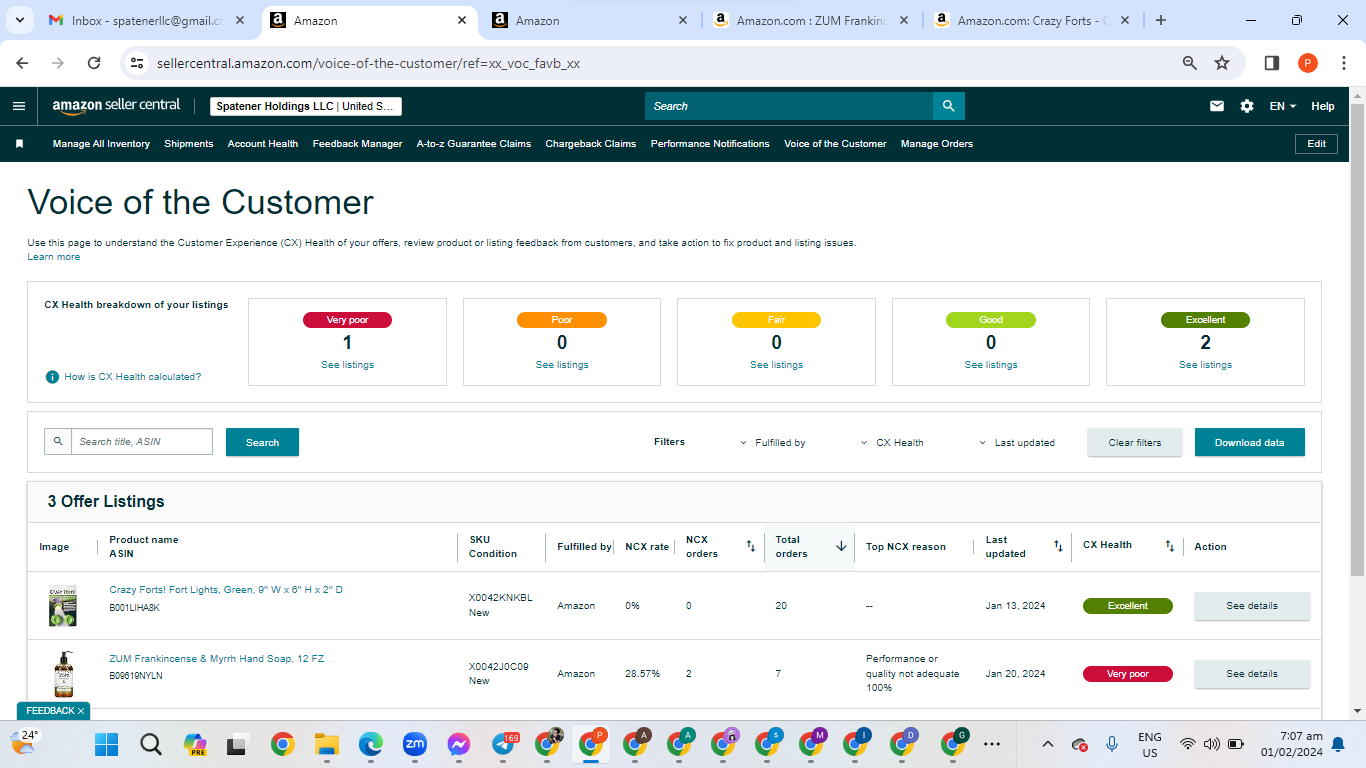The image size is (1366, 768).
Task: Open the Windows Start menu
Action: (x=106, y=744)
